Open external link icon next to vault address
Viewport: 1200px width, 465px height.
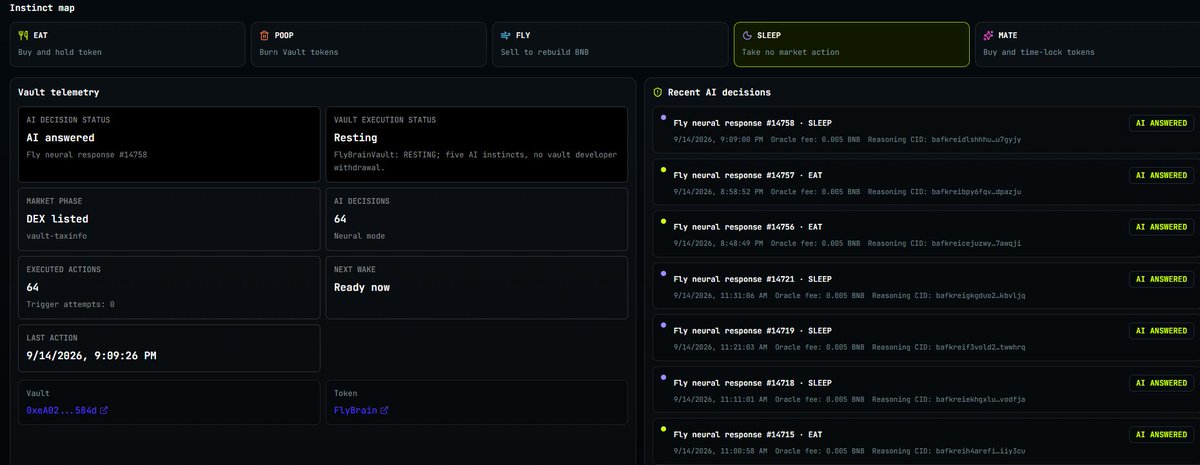[x=104, y=410]
